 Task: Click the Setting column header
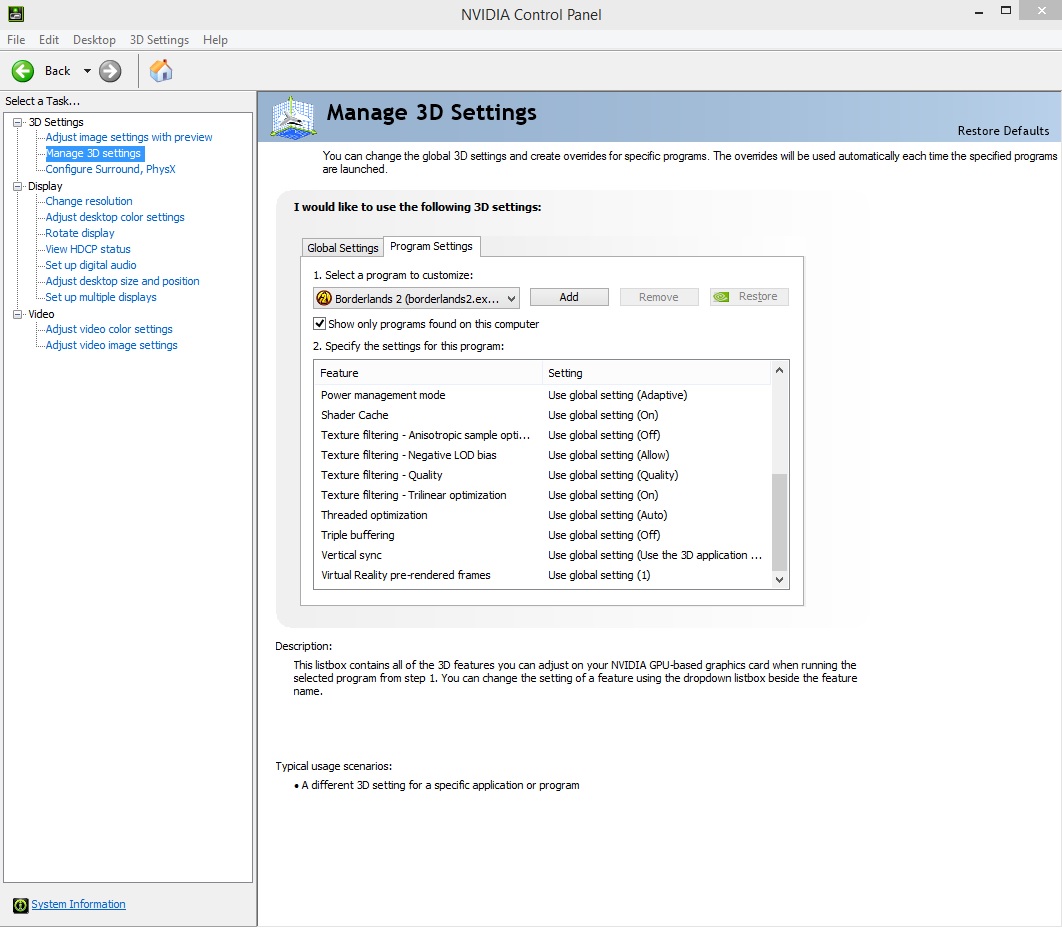pos(656,373)
